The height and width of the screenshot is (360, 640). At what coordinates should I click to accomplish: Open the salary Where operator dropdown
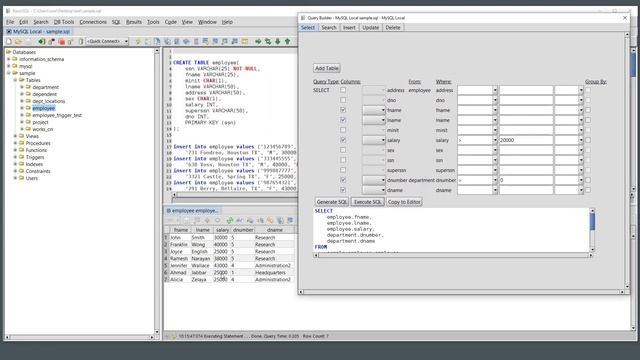(495, 140)
